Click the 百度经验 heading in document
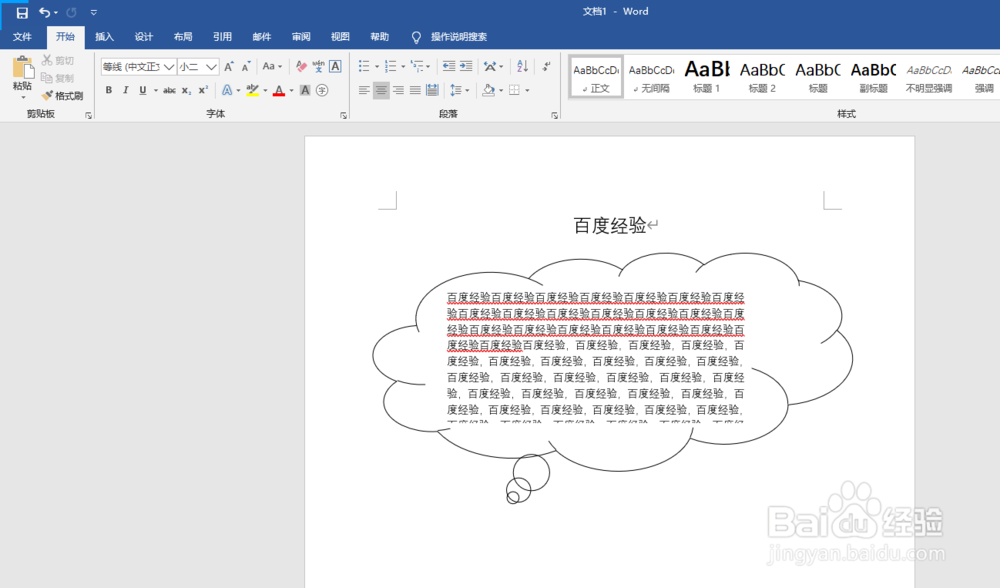Viewport: 1000px width, 588px height. tap(610, 225)
